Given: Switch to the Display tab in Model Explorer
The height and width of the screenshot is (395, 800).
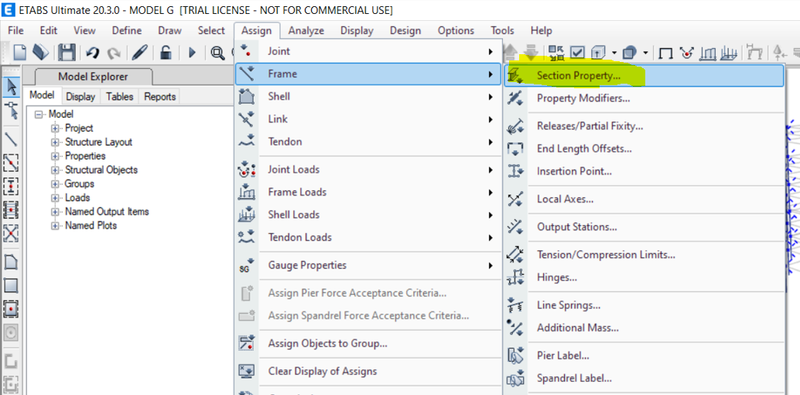Looking at the screenshot, I should click(81, 96).
